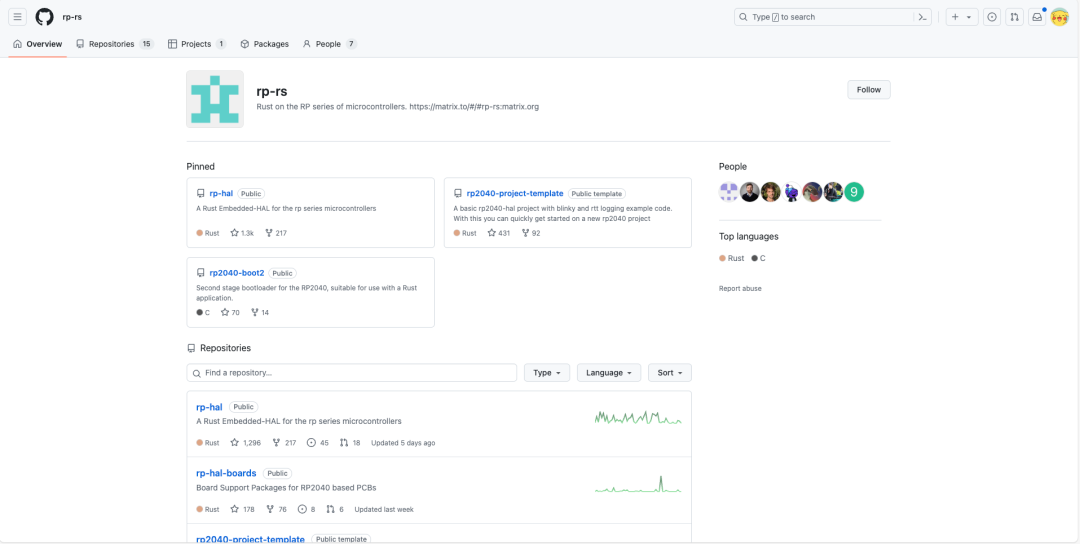
Task: Open pinned rp2040-project-template link
Action: pyautogui.click(x=515, y=193)
